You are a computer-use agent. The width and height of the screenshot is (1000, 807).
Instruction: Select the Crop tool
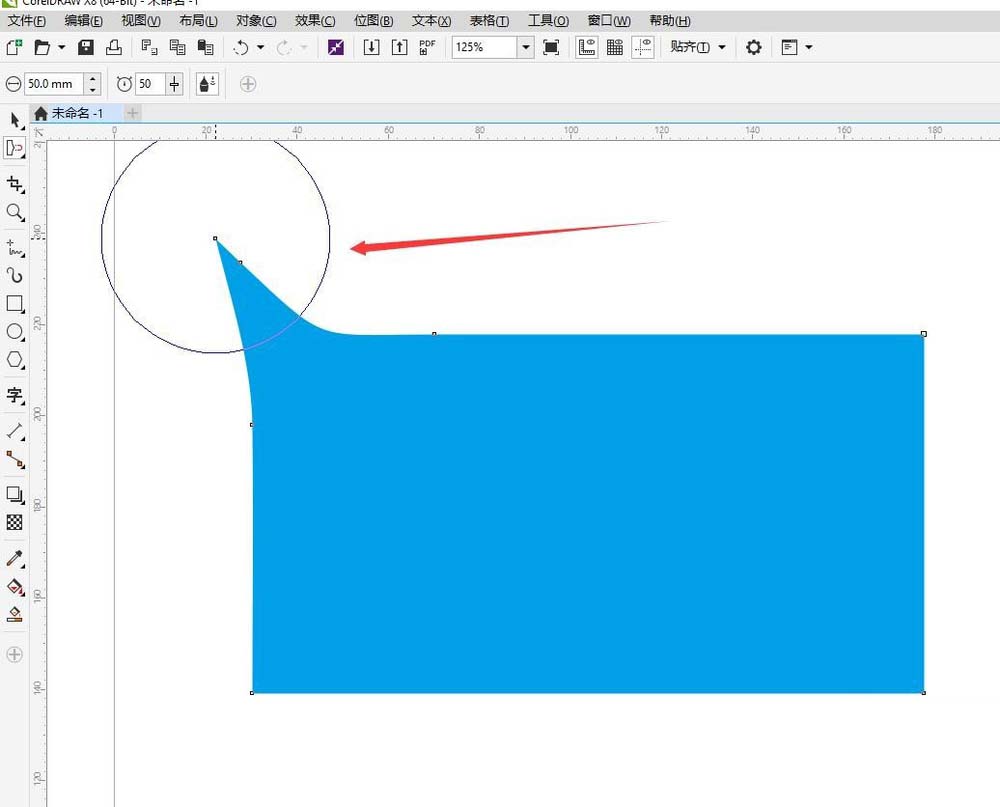(15, 185)
